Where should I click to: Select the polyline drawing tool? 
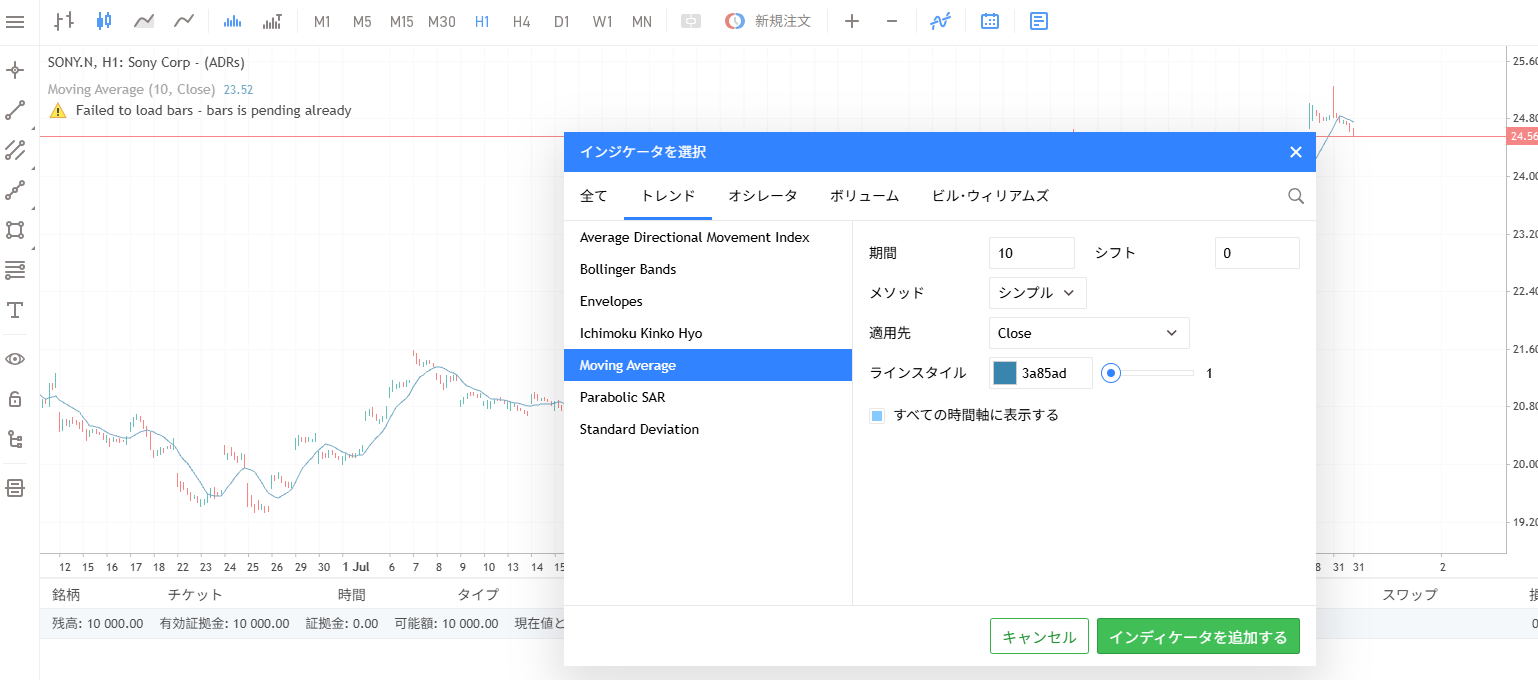click(15, 190)
